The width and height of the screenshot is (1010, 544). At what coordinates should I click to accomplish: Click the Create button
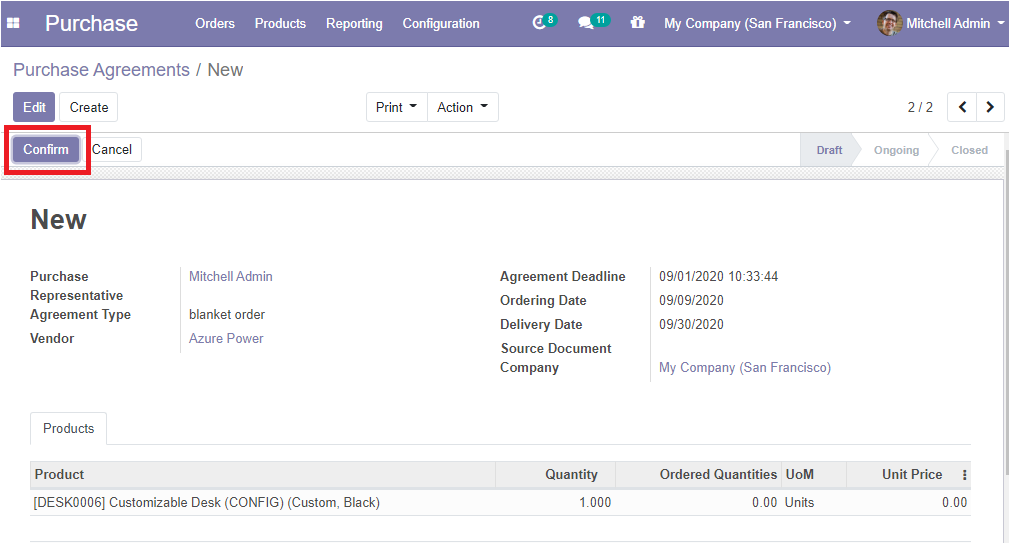(89, 107)
